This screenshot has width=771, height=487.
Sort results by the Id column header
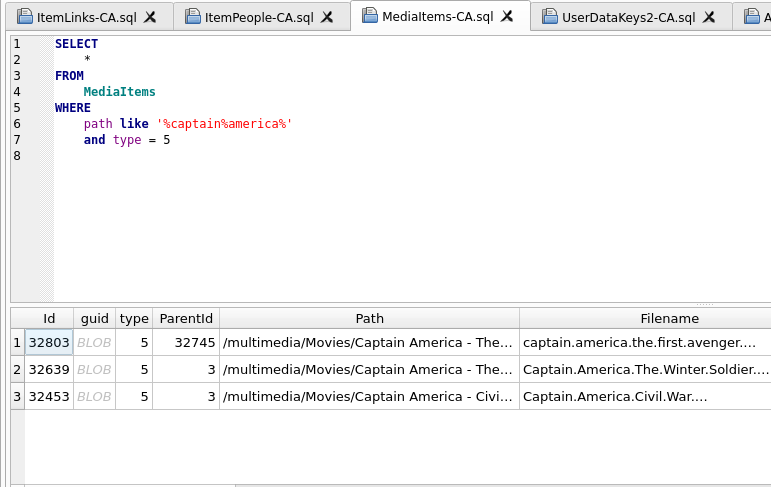tap(49, 318)
